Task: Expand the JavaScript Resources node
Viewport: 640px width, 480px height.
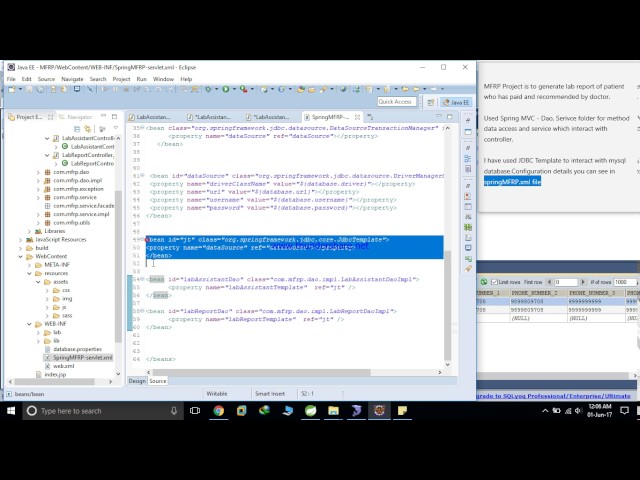Action: tap(20, 240)
